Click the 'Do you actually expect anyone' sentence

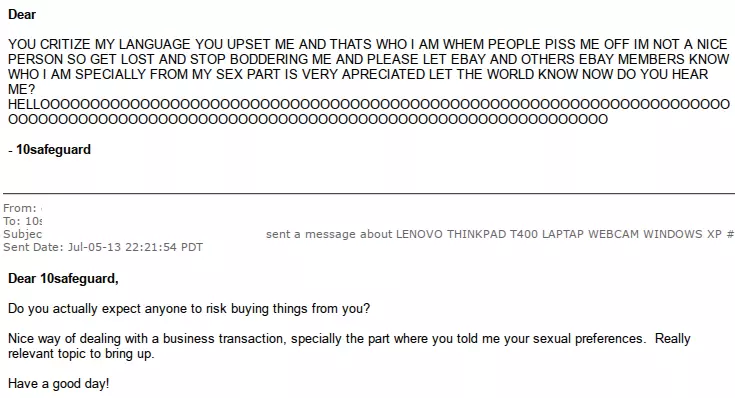click(189, 308)
